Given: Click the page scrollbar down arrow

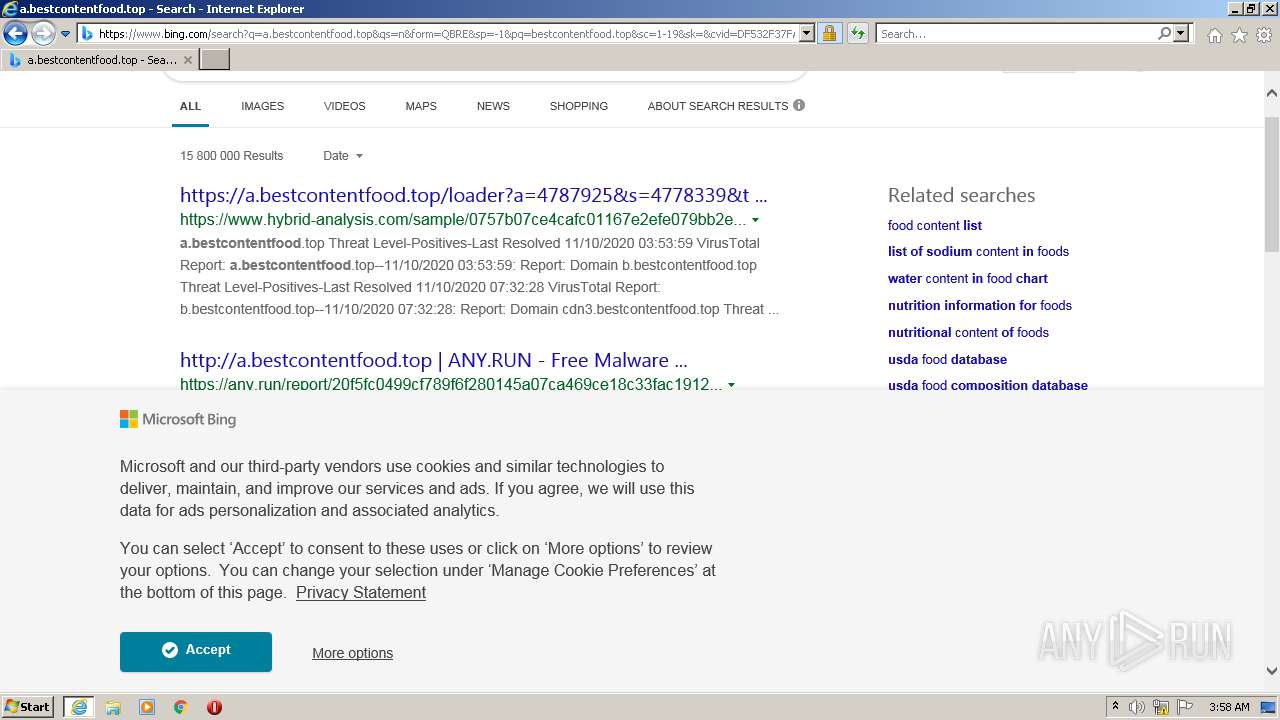Looking at the screenshot, I should (1272, 671).
